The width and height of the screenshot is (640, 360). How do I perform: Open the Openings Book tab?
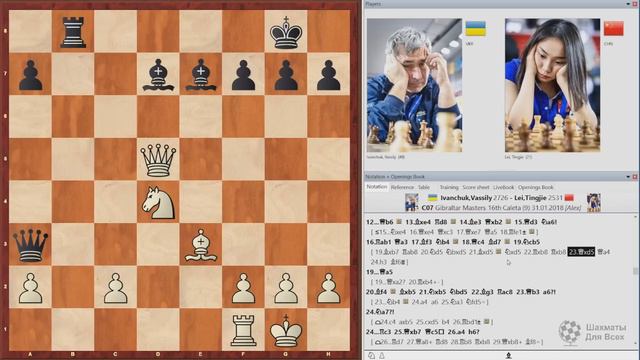click(536, 187)
